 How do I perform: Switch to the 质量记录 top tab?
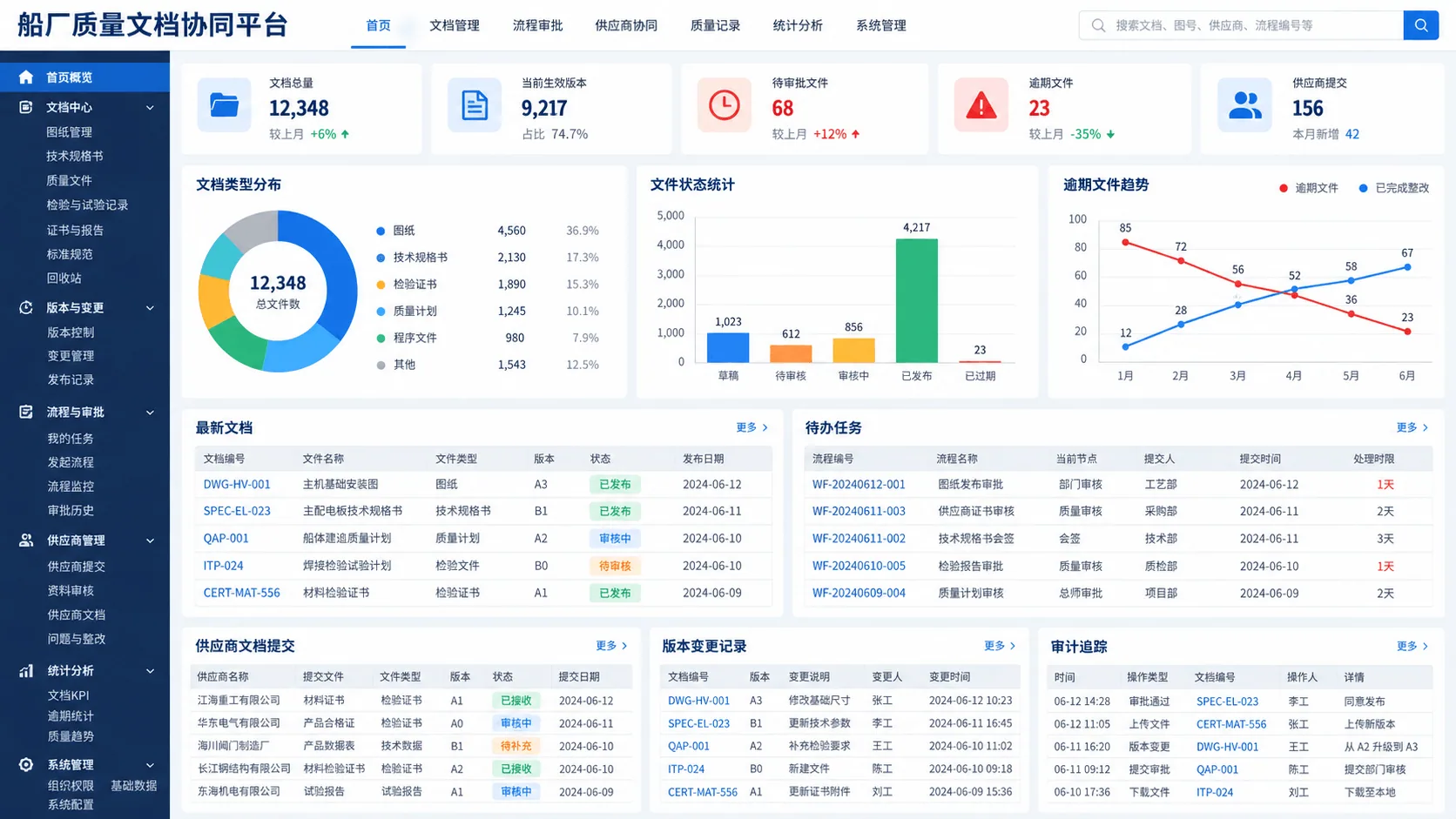coord(715,25)
